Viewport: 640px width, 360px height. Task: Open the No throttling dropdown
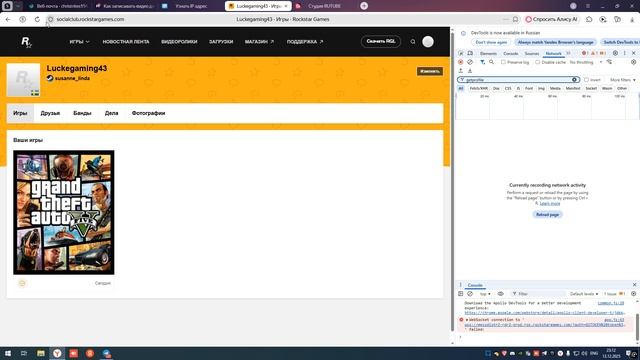tap(586, 62)
